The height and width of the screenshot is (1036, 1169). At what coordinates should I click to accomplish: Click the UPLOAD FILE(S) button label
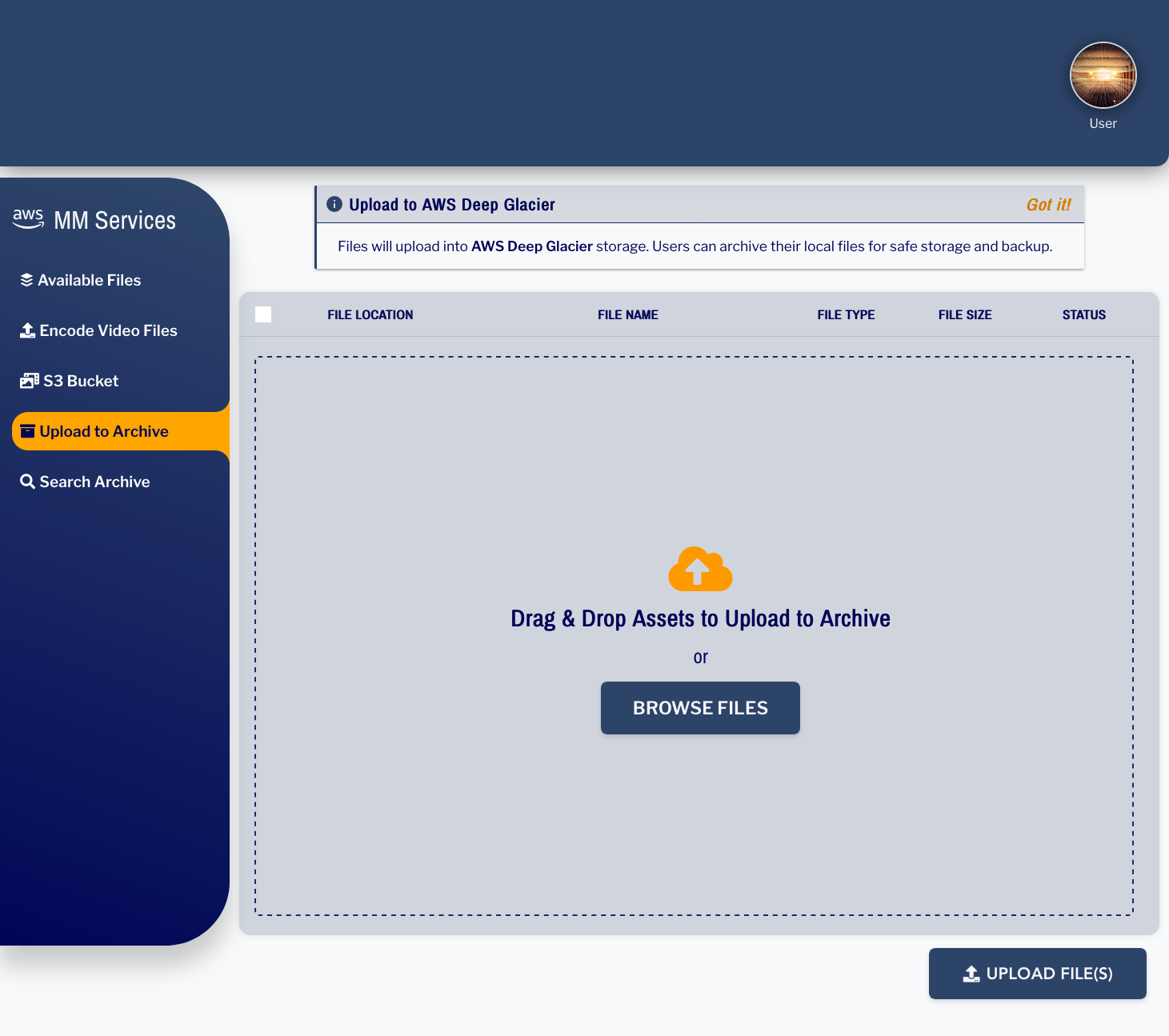pyautogui.click(x=1050, y=974)
